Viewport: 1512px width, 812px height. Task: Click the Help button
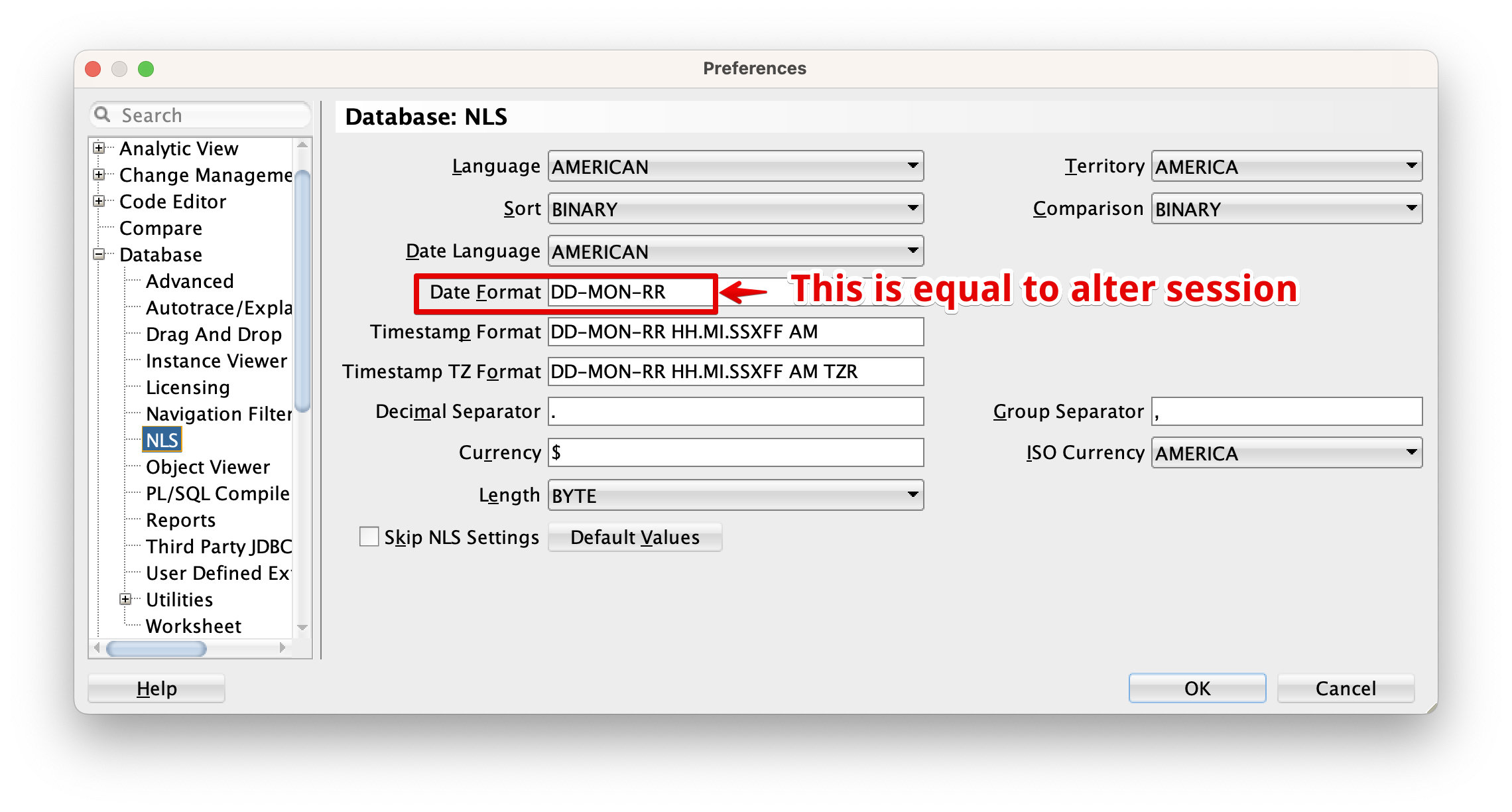[x=157, y=688]
